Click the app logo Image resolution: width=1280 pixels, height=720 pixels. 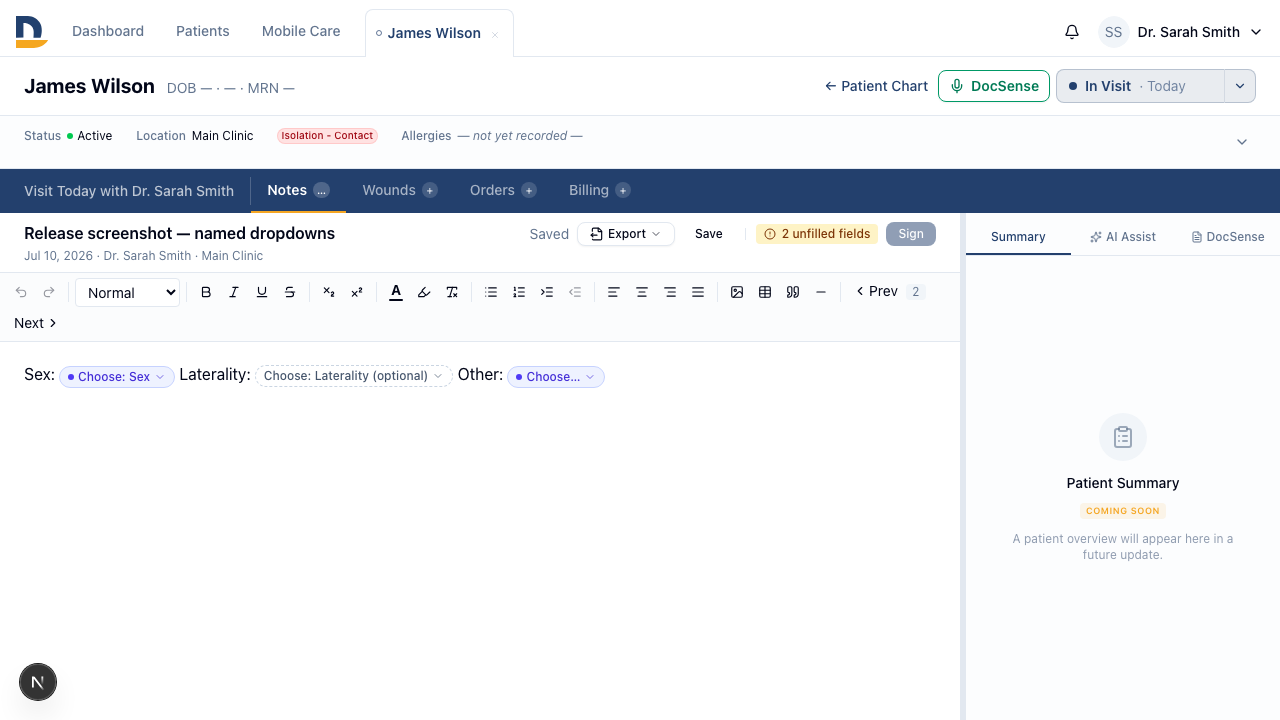pos(31,32)
